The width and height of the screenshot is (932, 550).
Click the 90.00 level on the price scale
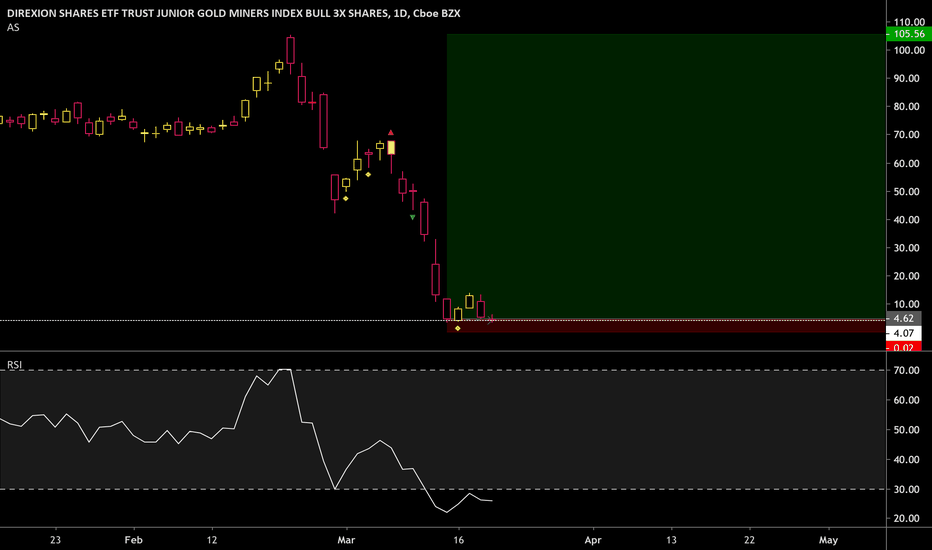click(x=906, y=78)
